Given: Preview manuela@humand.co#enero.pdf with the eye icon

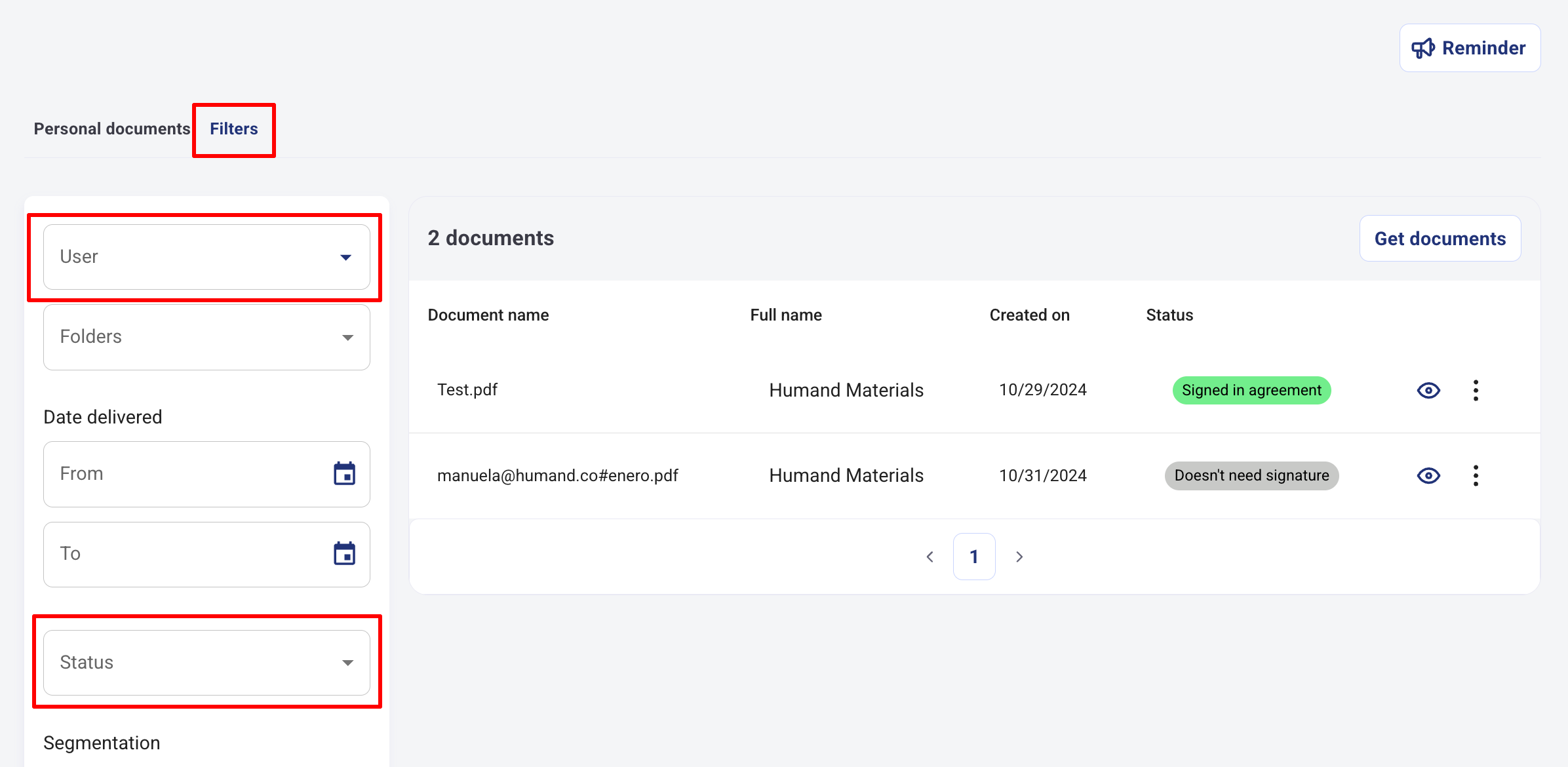Looking at the screenshot, I should [x=1428, y=475].
